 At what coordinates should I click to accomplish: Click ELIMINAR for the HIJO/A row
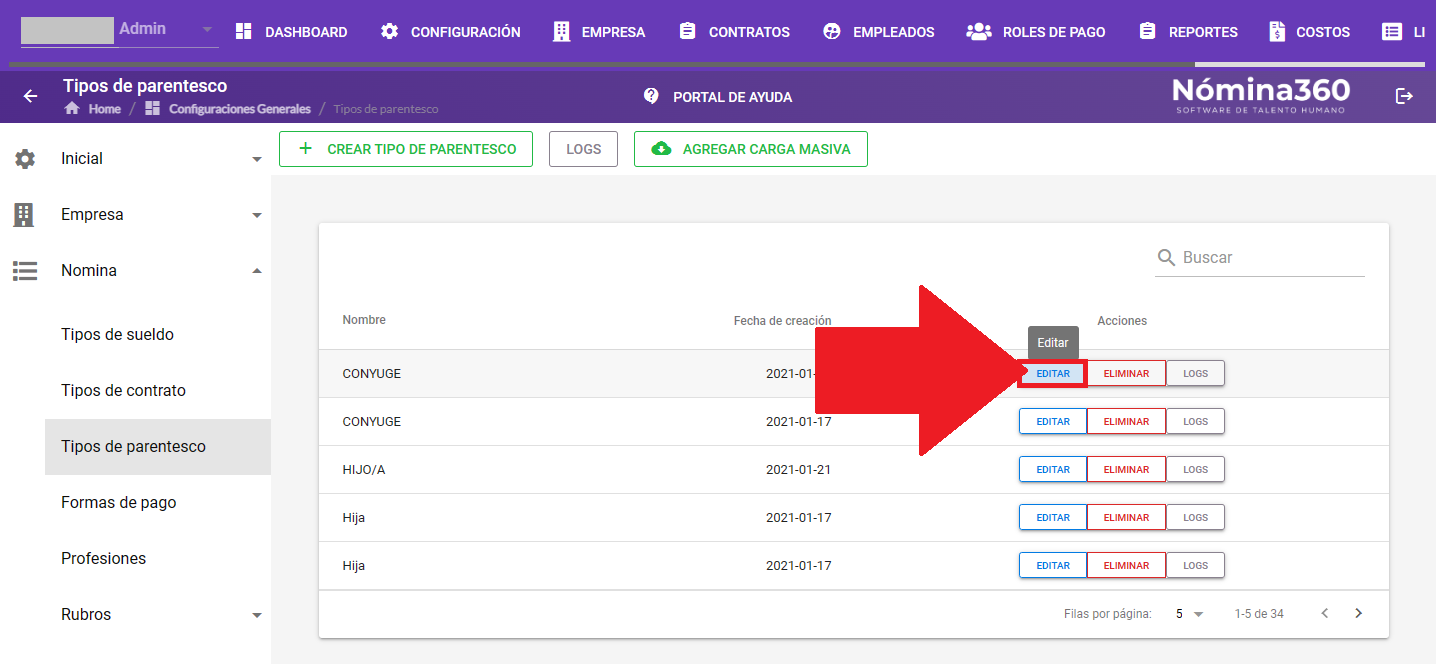click(x=1126, y=470)
